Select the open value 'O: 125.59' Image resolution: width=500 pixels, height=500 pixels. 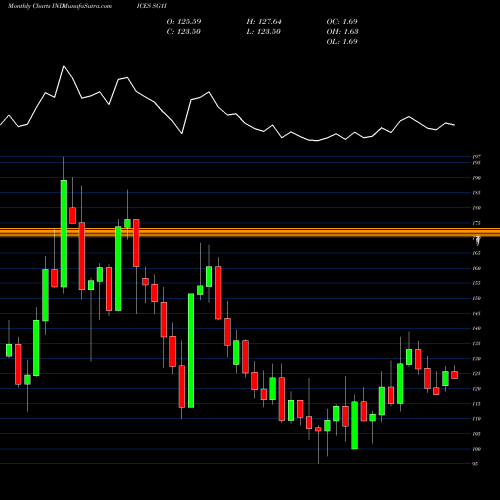[x=184, y=22]
